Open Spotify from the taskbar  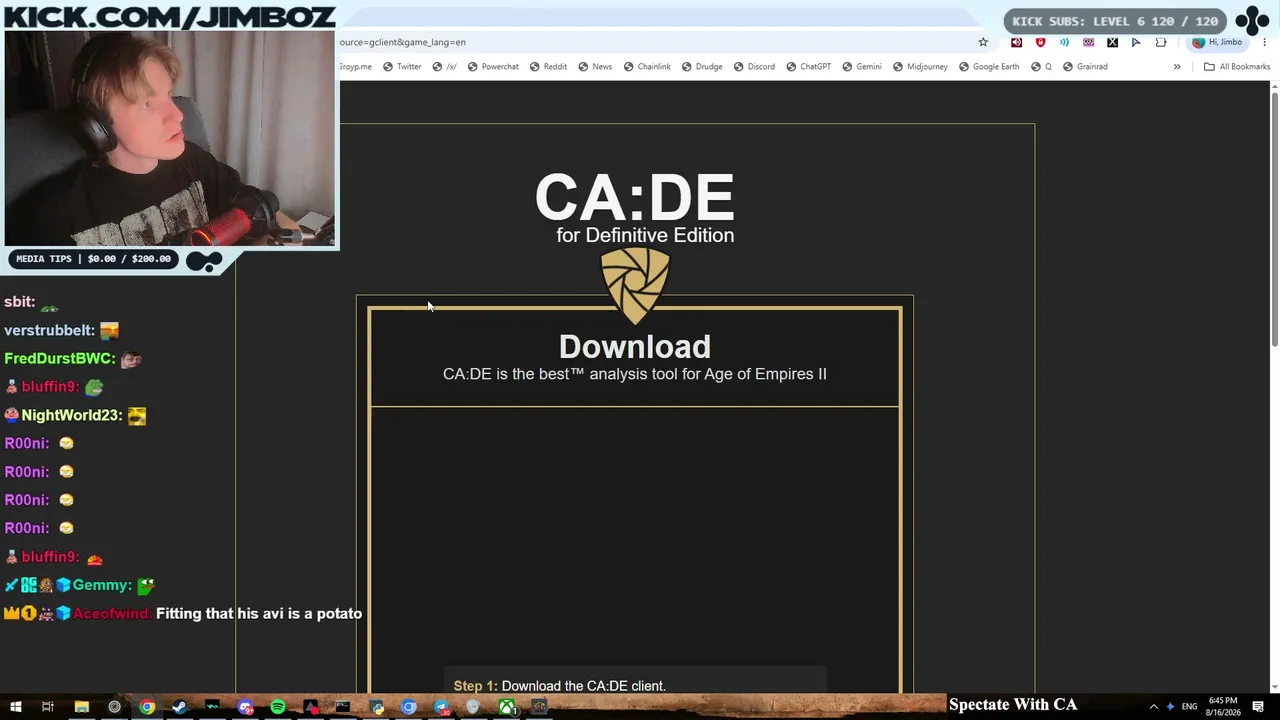[278, 707]
